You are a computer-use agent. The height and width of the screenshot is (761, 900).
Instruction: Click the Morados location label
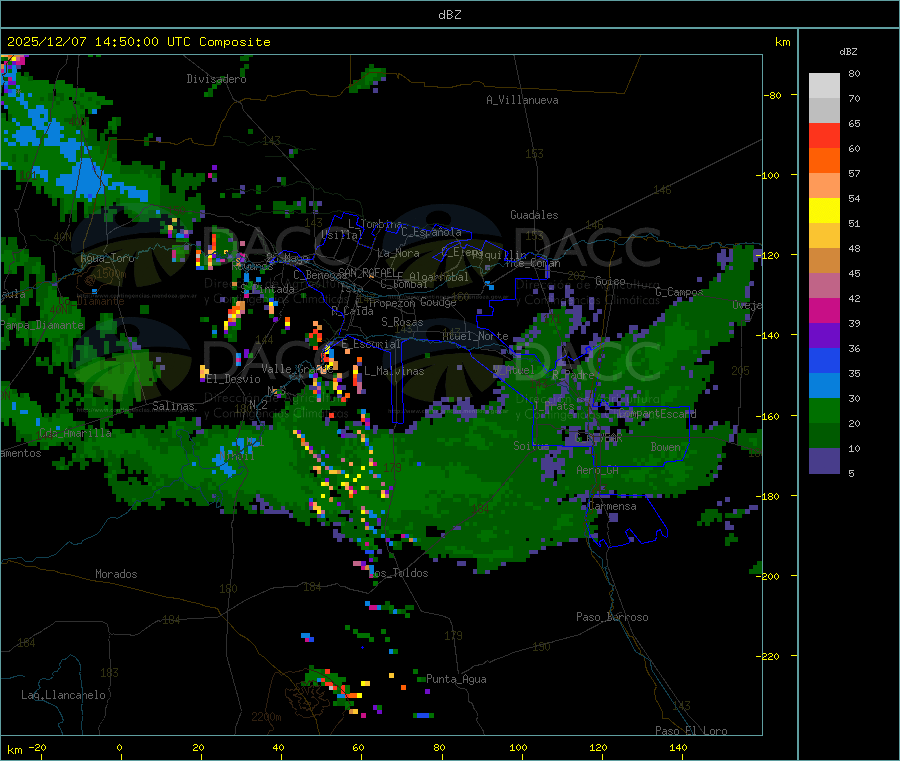(x=117, y=574)
